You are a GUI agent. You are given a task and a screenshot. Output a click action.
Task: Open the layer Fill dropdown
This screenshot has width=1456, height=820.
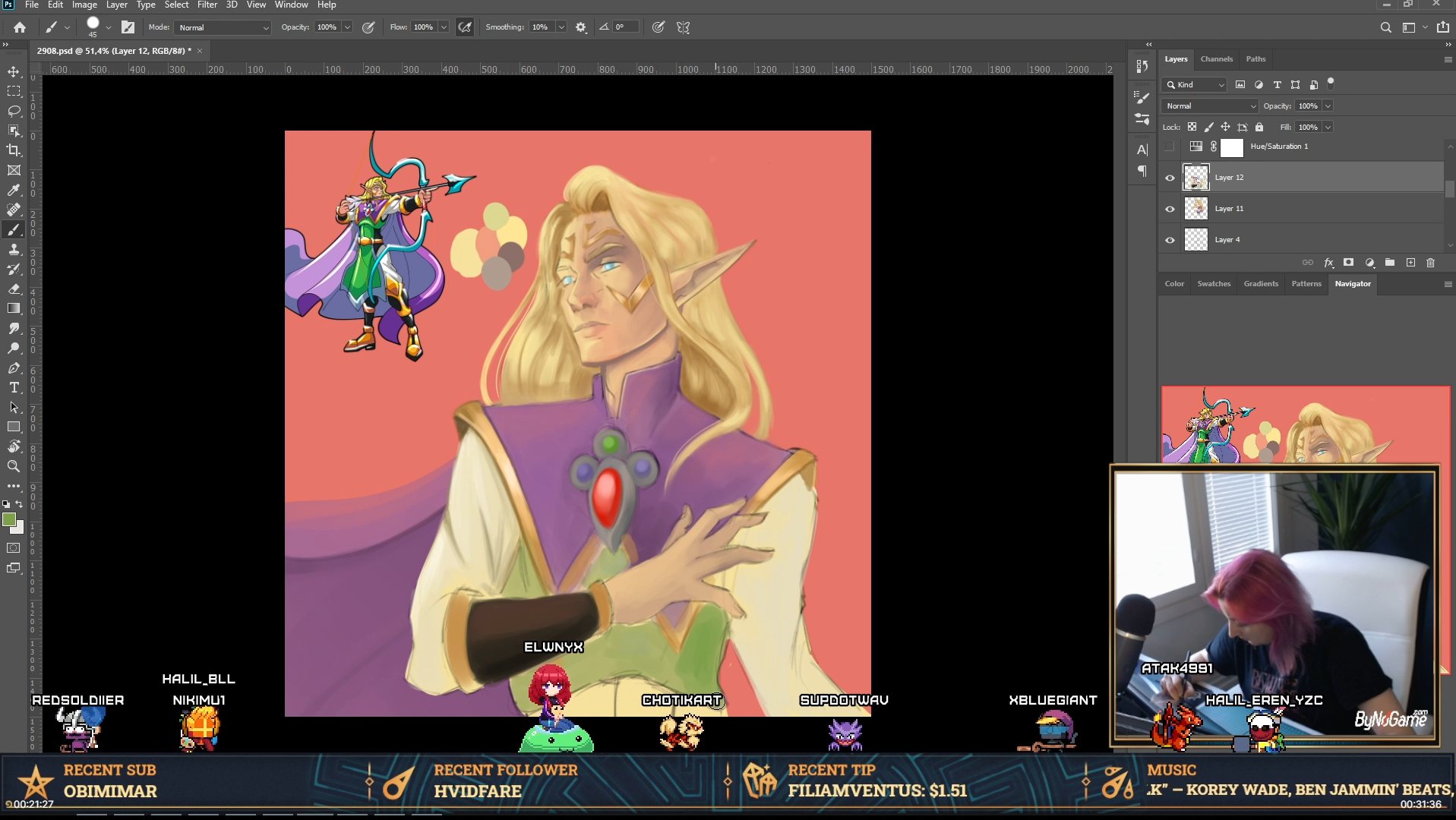tap(1328, 127)
